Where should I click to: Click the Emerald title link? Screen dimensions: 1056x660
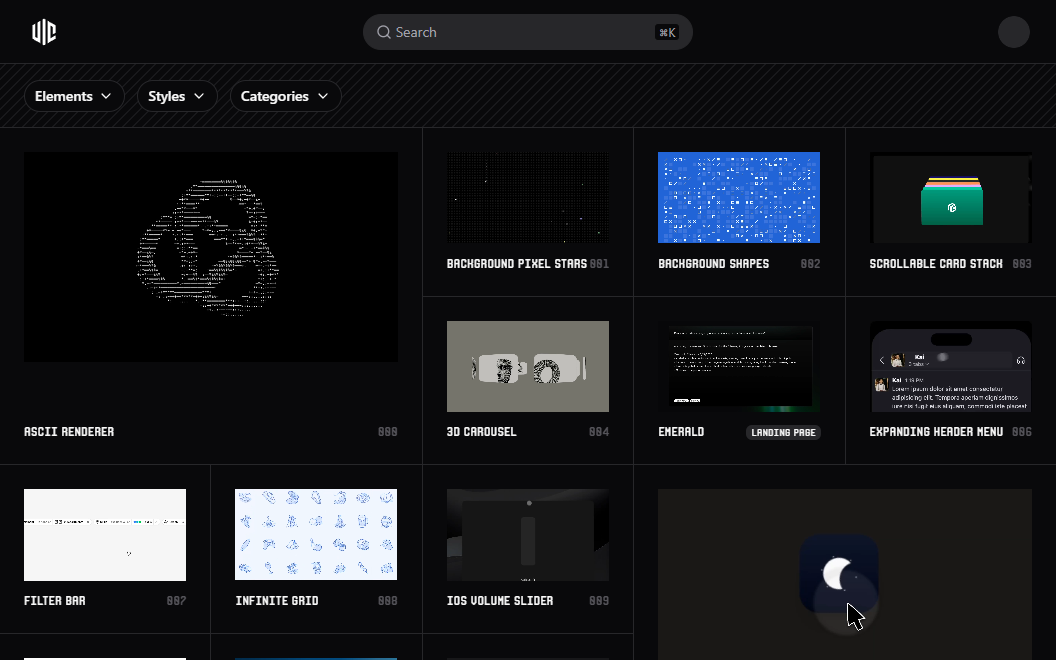point(681,432)
